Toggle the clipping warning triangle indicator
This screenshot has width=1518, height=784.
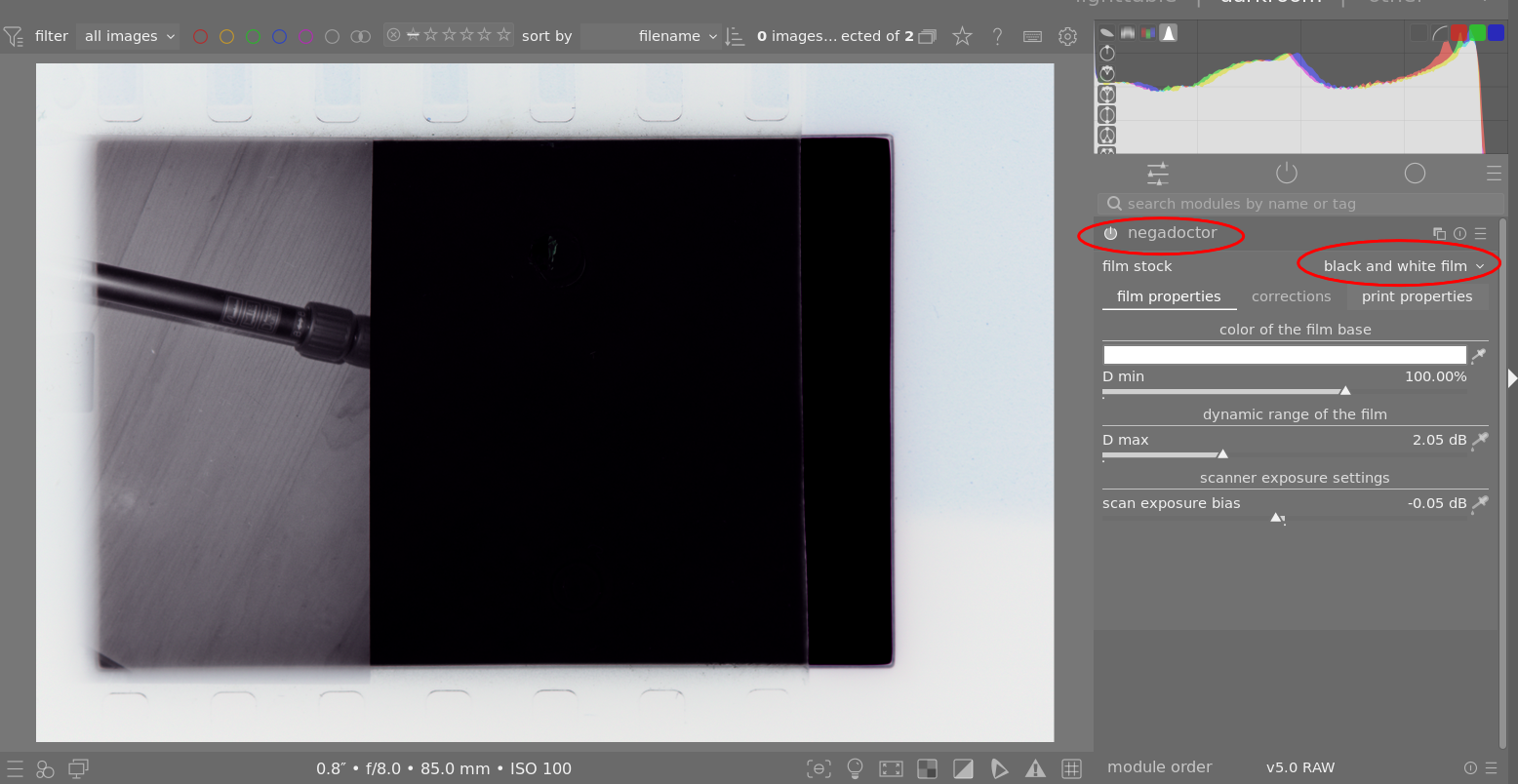coord(1035,768)
